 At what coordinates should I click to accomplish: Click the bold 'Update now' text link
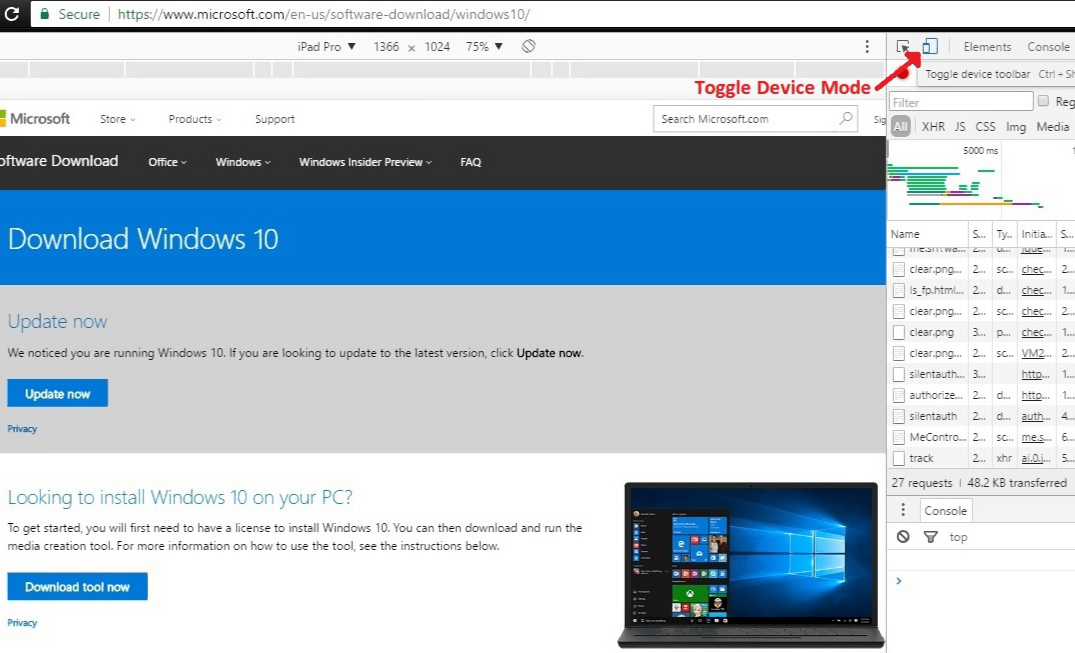(549, 353)
